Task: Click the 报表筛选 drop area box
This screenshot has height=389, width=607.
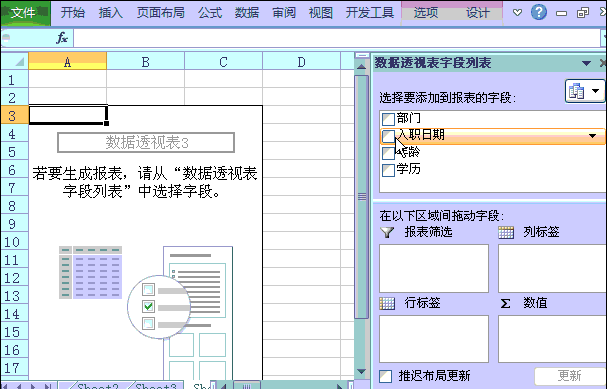Action: [x=434, y=268]
